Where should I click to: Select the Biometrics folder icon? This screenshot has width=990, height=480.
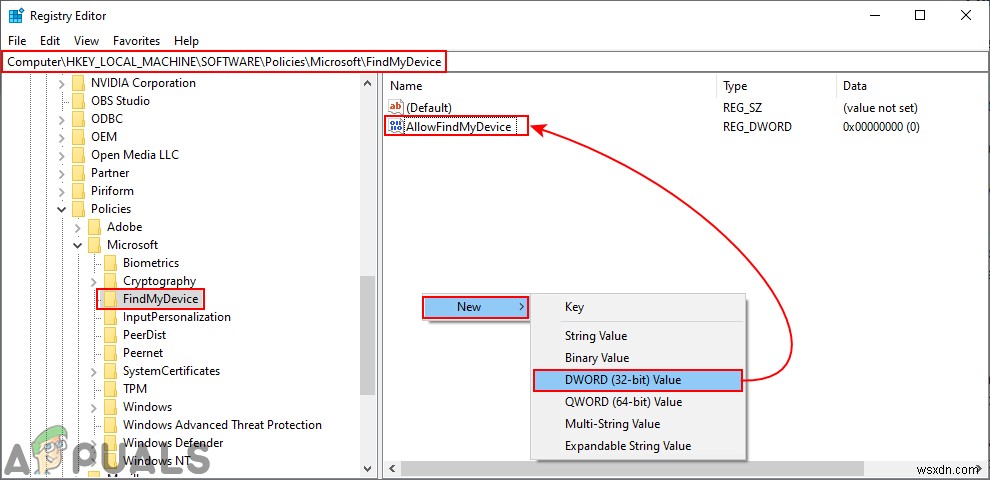[x=110, y=263]
